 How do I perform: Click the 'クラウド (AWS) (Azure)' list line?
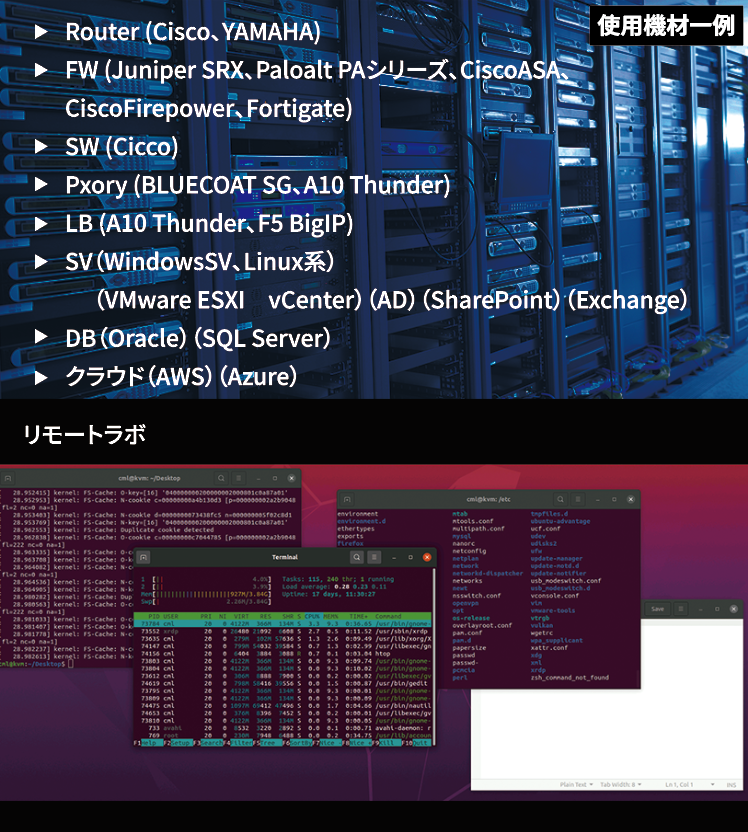(181, 376)
